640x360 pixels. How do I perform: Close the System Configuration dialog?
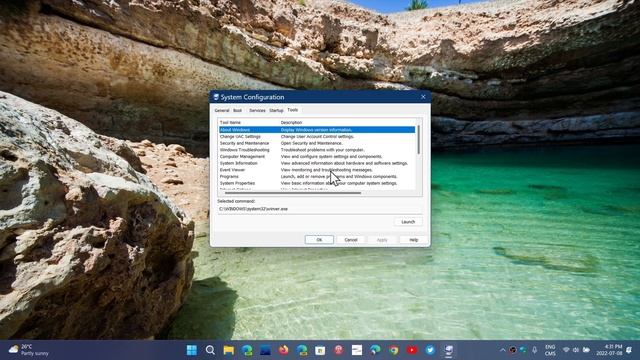coord(423,97)
